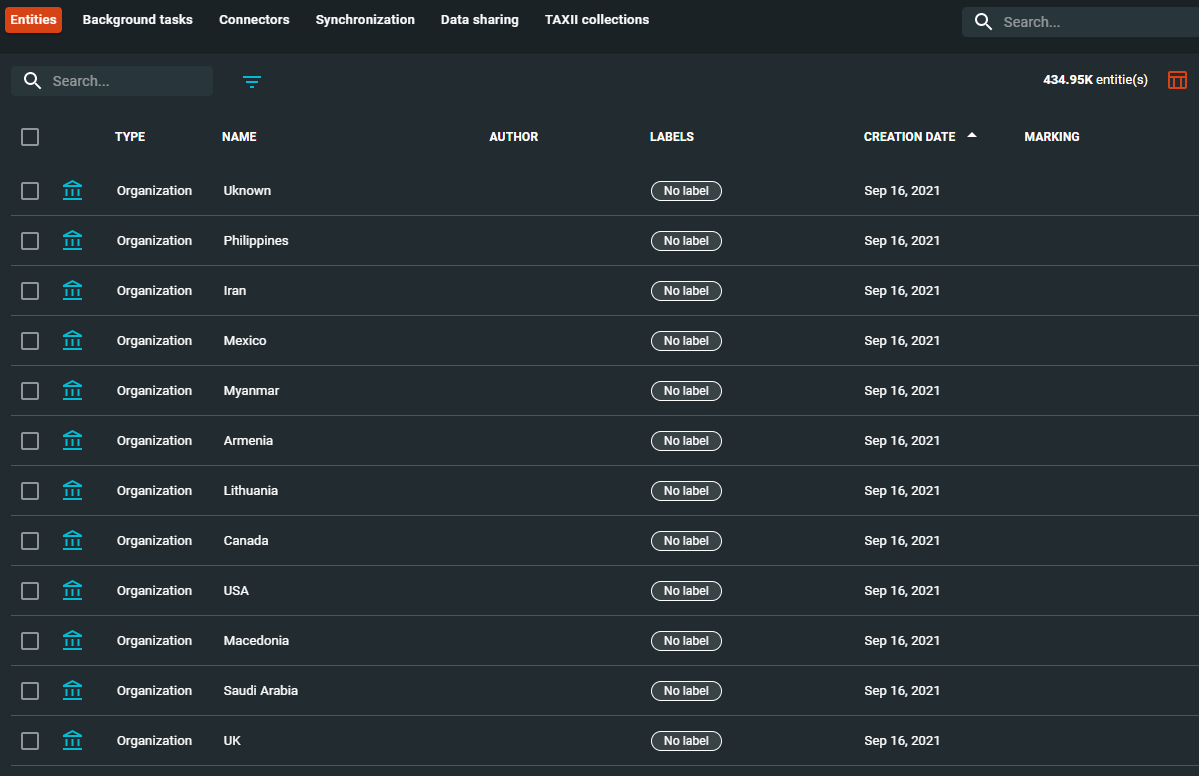
Task: Switch to the Connectors tab
Action: (x=254, y=19)
